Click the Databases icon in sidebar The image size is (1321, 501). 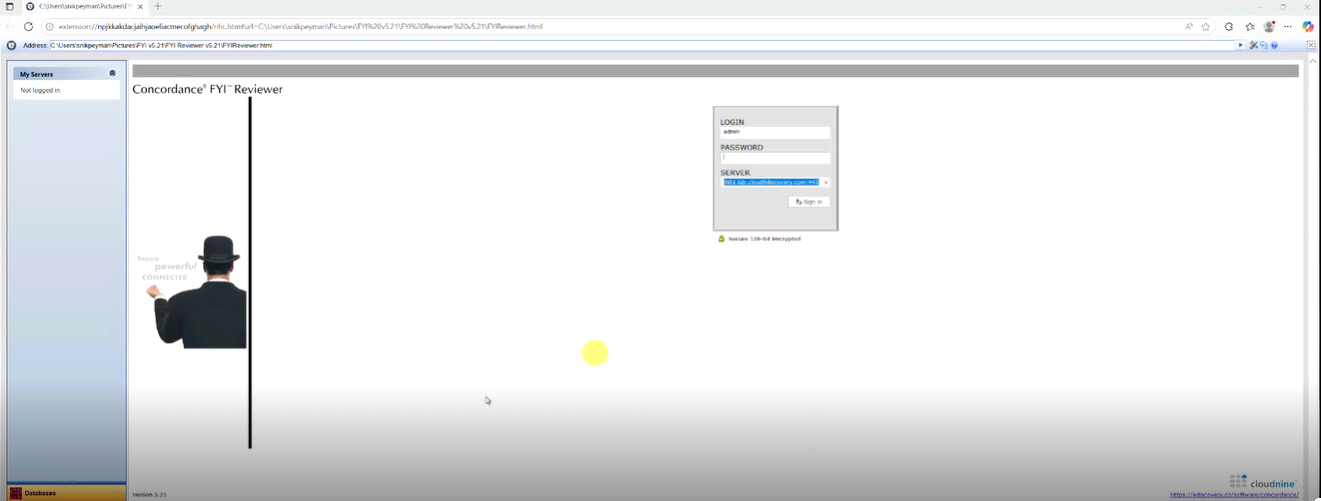click(x=16, y=493)
